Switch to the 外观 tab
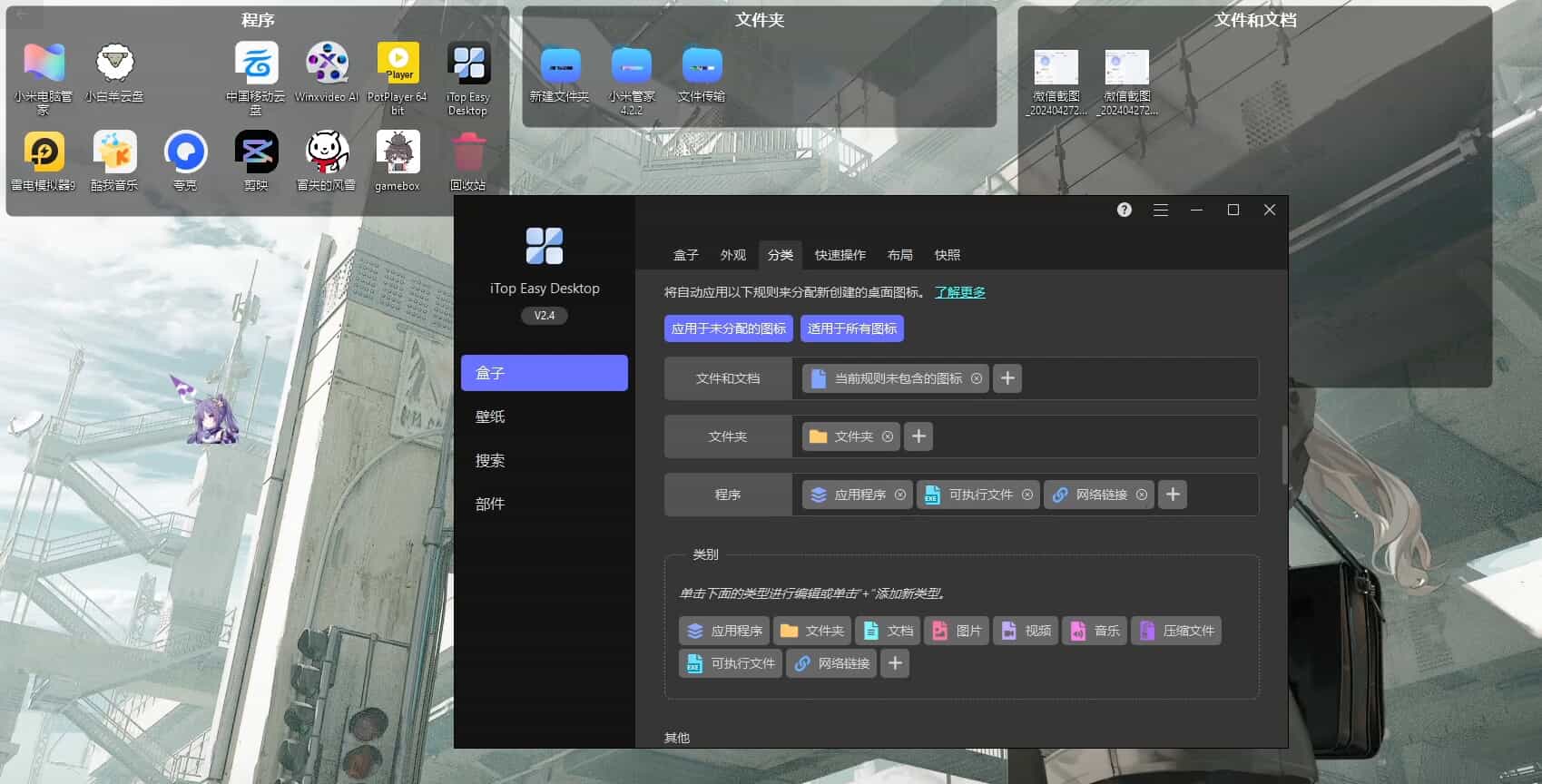Viewport: 1542px width, 784px height. tap(732, 255)
